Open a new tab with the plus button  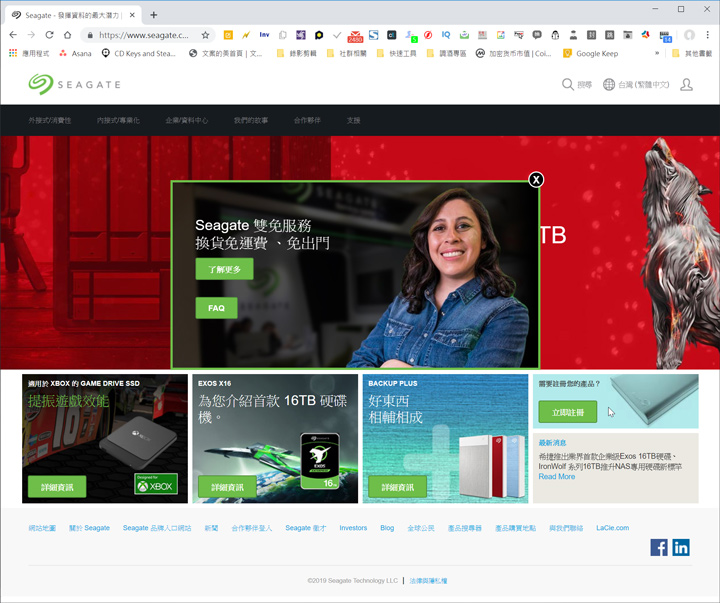[153, 15]
